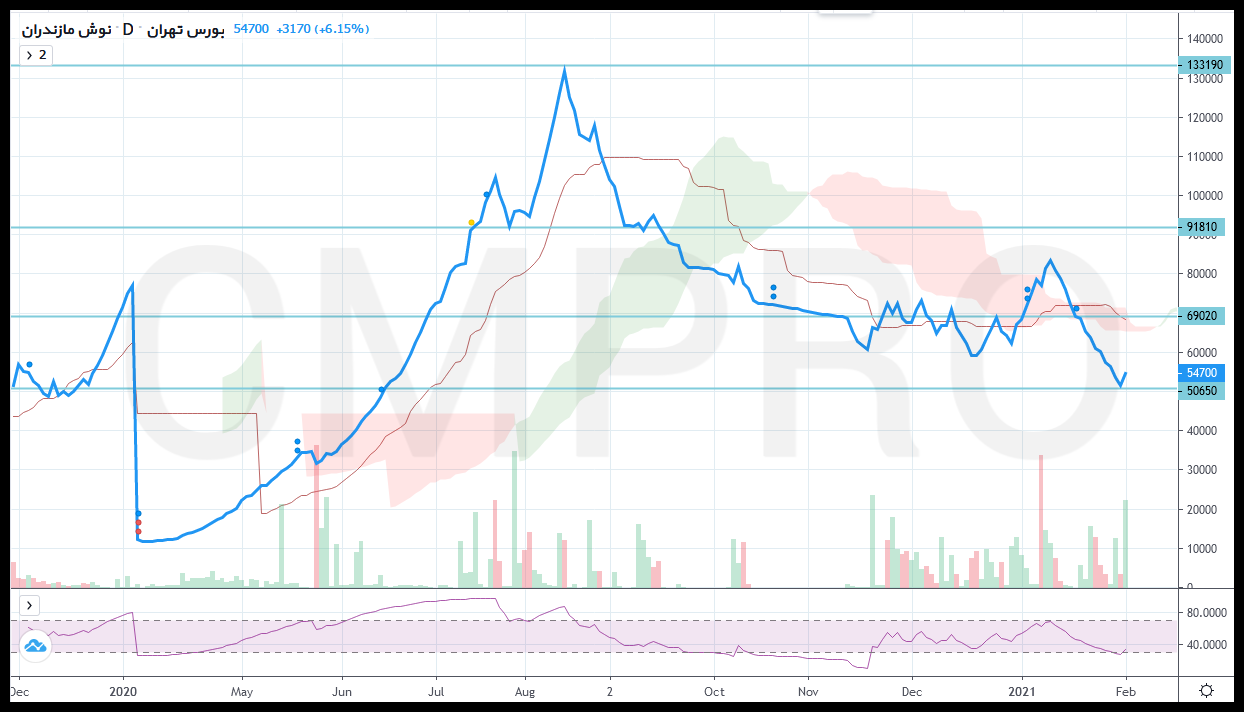Click the yellow marker dot on chart
This screenshot has height=712, width=1244.
[x=471, y=222]
